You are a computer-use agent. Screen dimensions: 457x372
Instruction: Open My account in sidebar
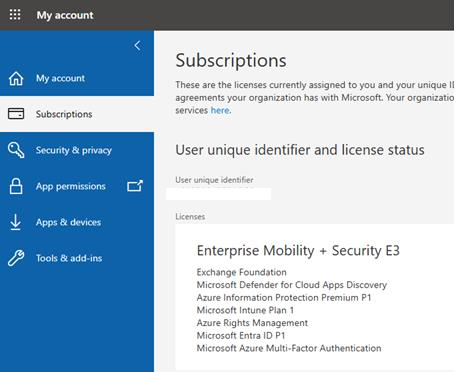coord(60,78)
